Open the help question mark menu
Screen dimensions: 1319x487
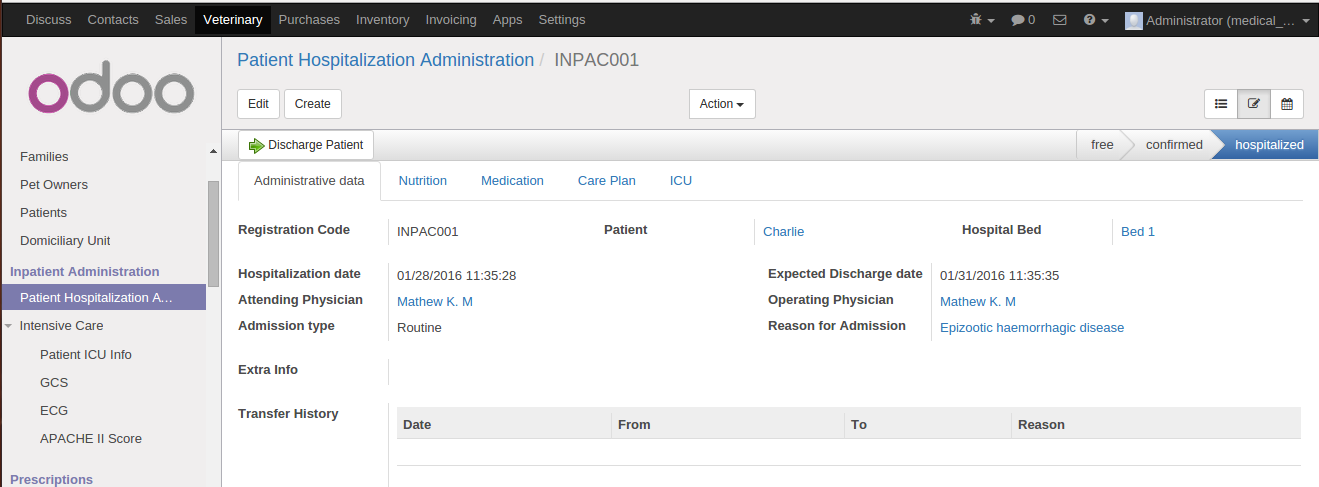coord(1096,20)
